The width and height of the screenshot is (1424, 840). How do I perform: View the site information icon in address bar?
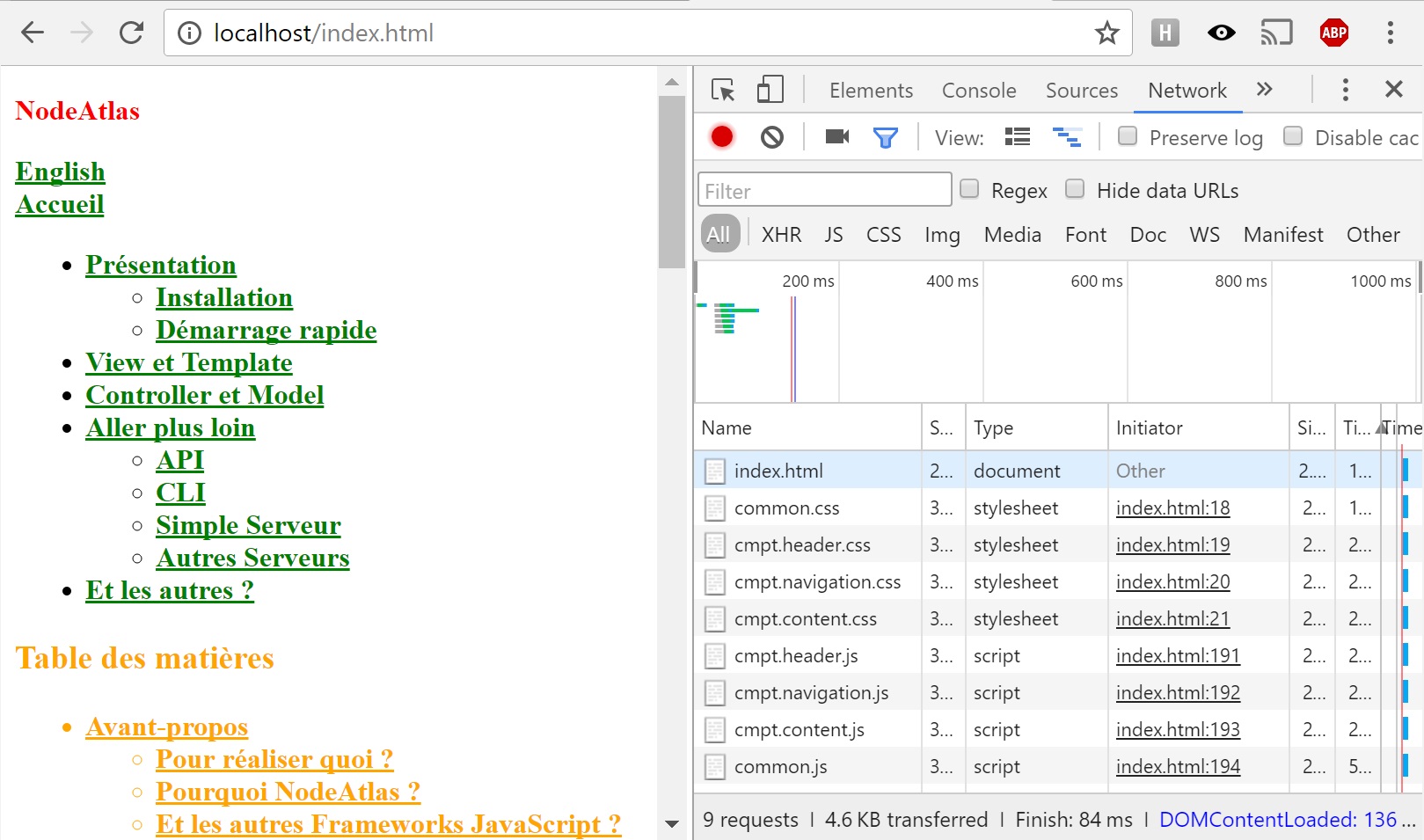click(189, 33)
